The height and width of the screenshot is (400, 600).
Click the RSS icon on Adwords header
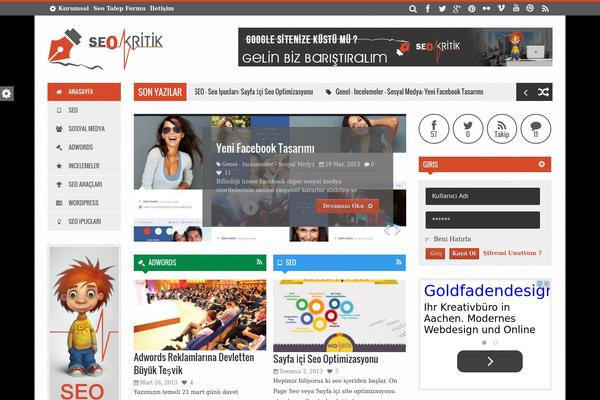259,262
